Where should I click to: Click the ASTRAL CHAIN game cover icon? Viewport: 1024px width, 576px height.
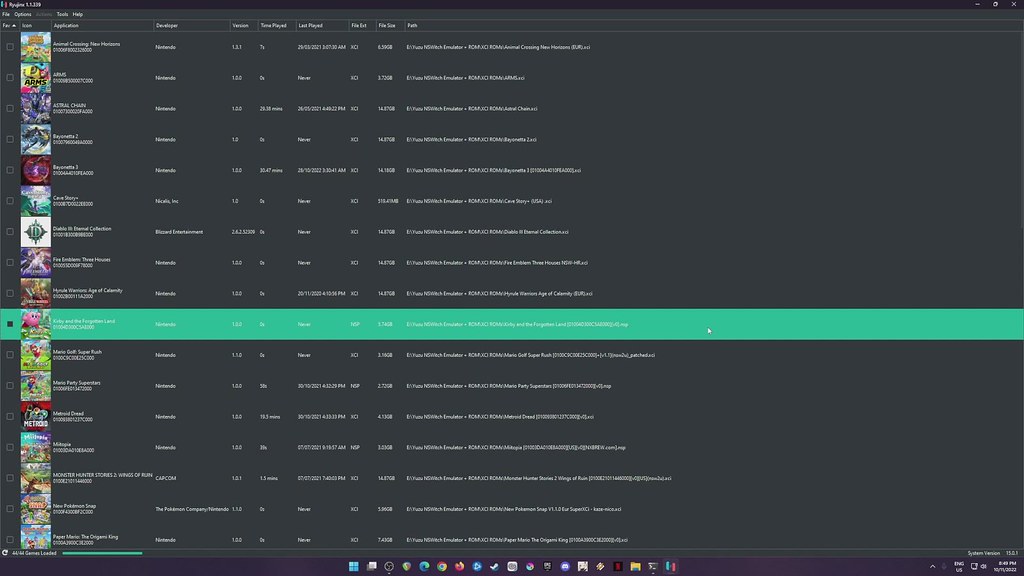click(35, 108)
